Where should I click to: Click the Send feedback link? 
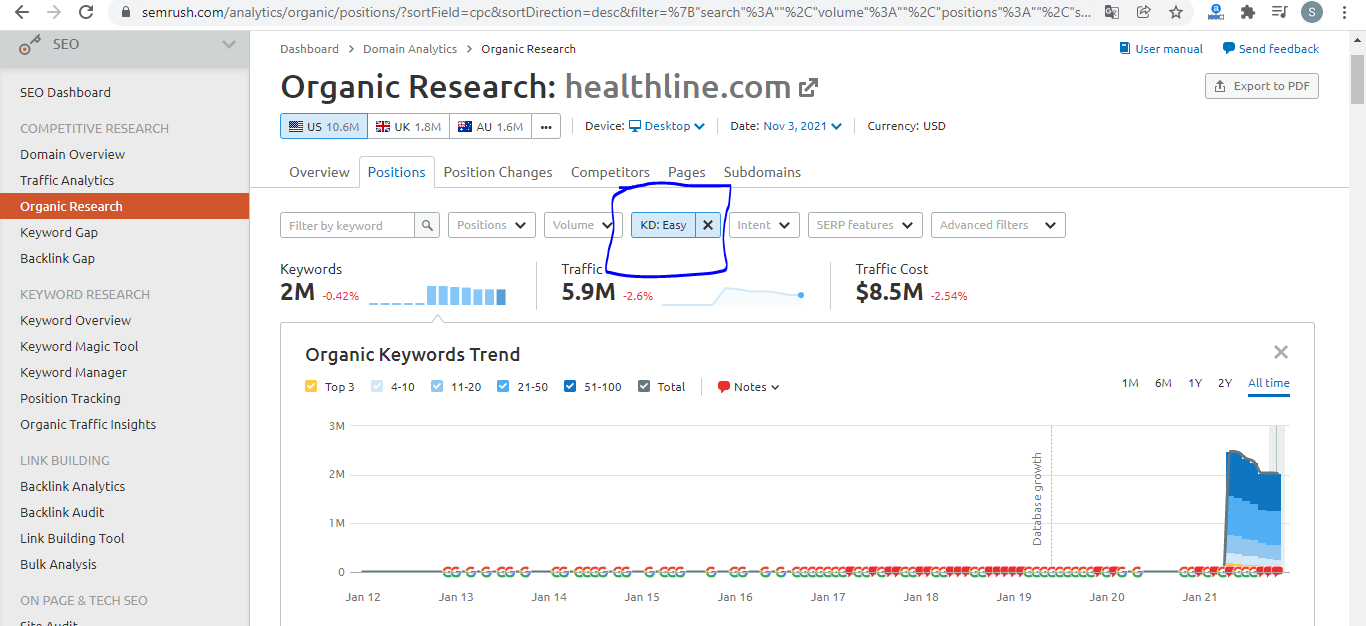(x=1271, y=49)
